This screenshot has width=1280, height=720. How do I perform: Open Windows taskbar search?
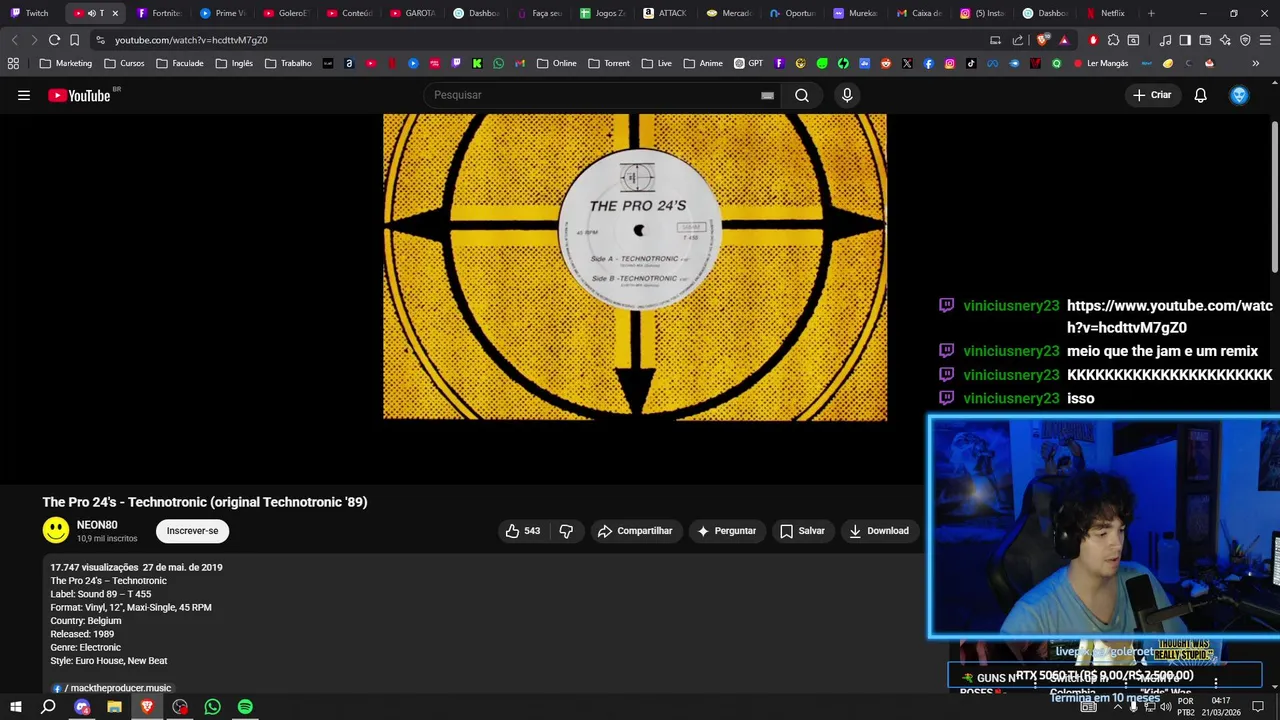click(x=48, y=707)
